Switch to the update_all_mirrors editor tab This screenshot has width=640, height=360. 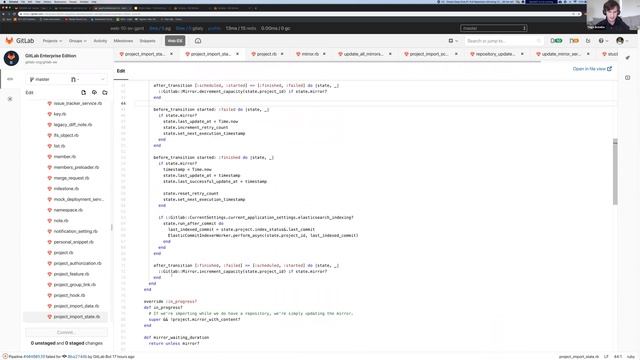pyautogui.click(x=363, y=54)
